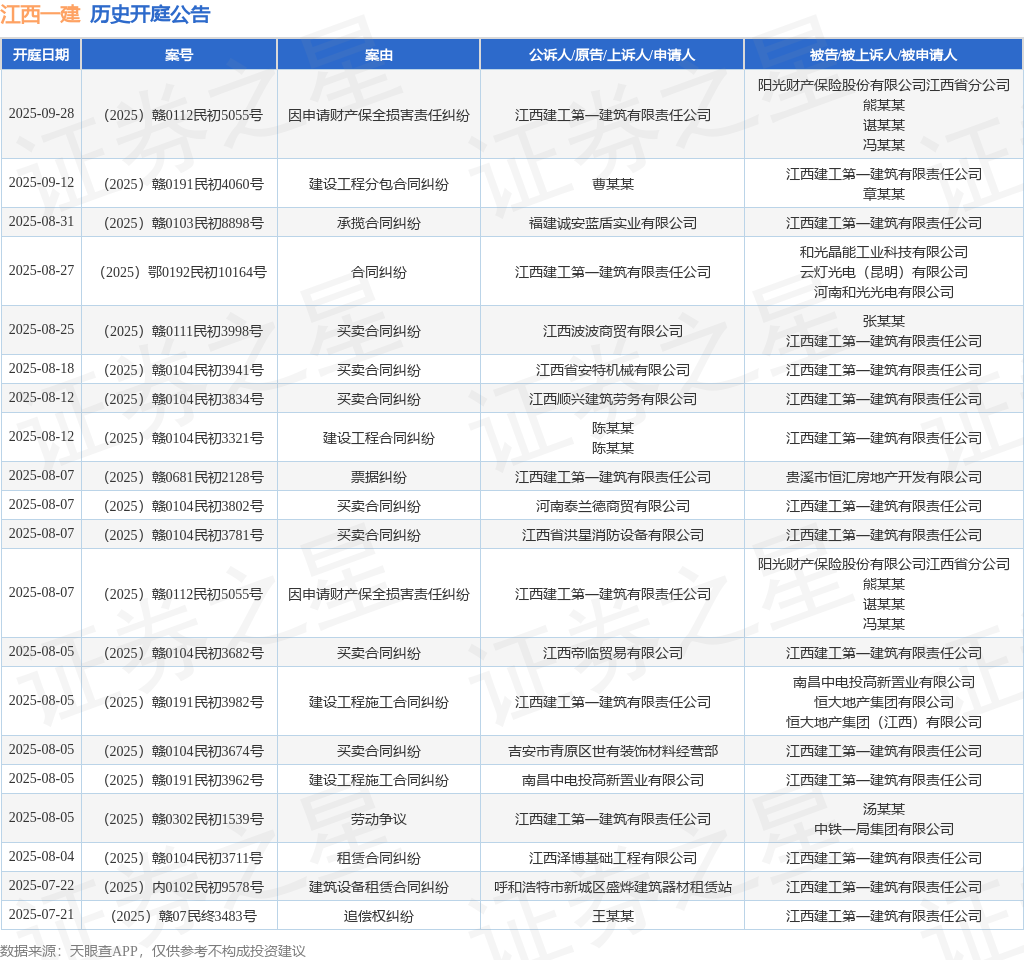Viewport: 1024px width, 960px height.
Task: Select case number (2025)内0102民初9578号
Action: point(183,887)
